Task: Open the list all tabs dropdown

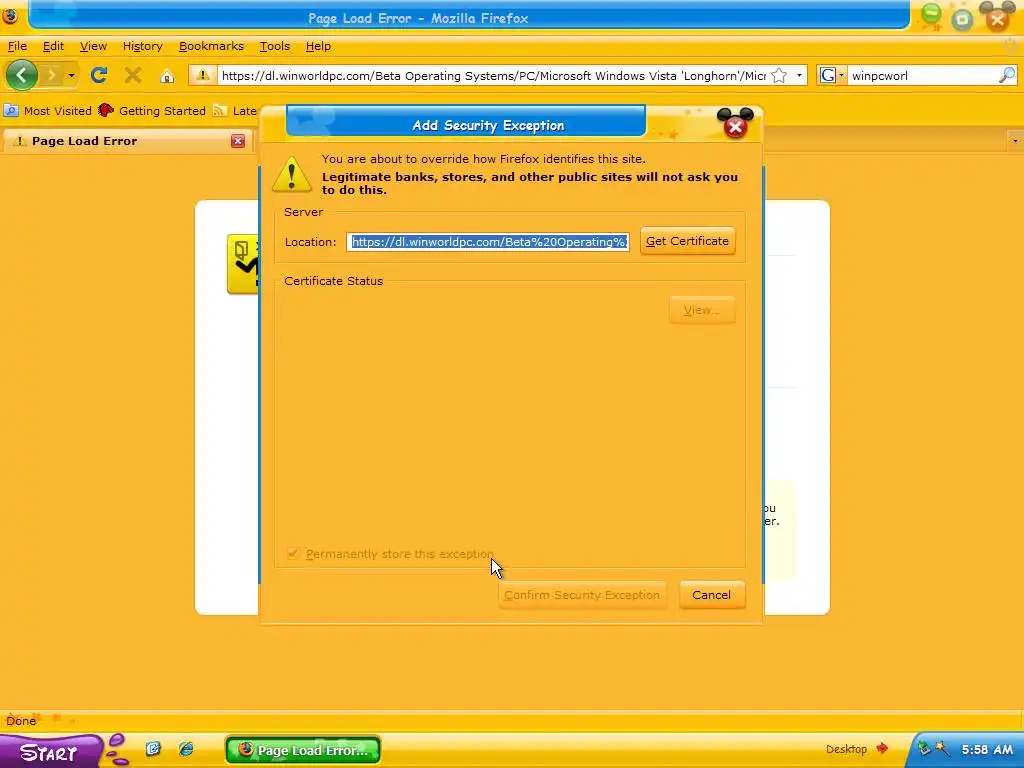Action: click(1014, 141)
